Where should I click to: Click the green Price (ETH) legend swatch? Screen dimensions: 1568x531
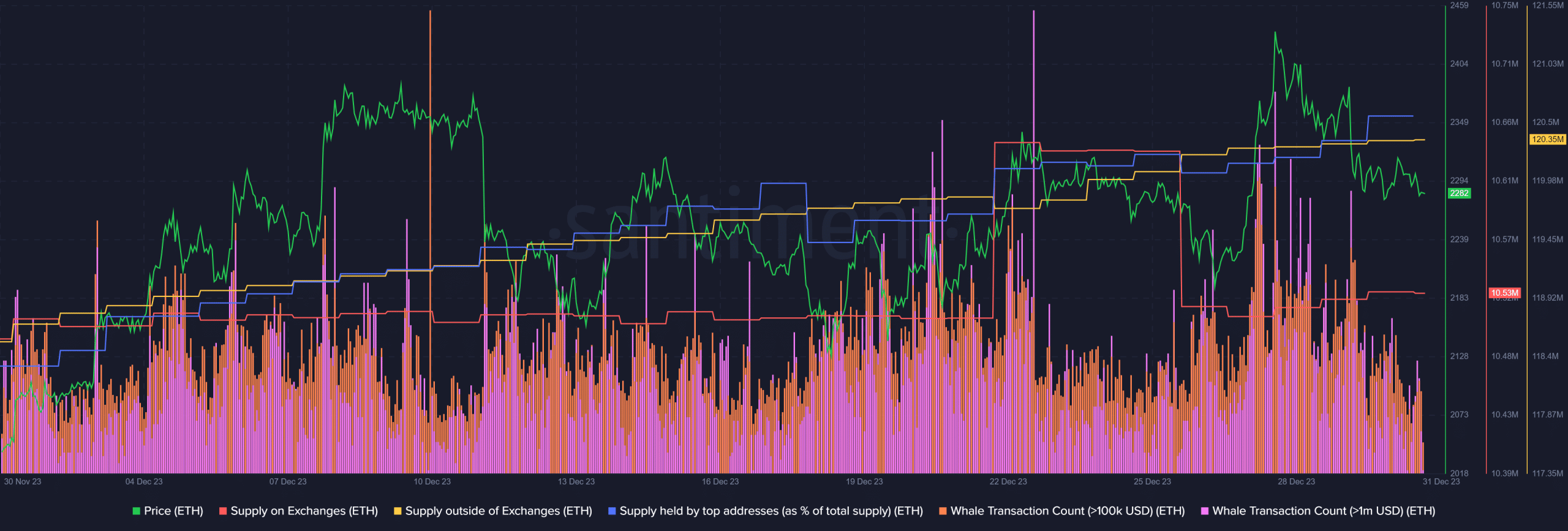pyautogui.click(x=136, y=511)
